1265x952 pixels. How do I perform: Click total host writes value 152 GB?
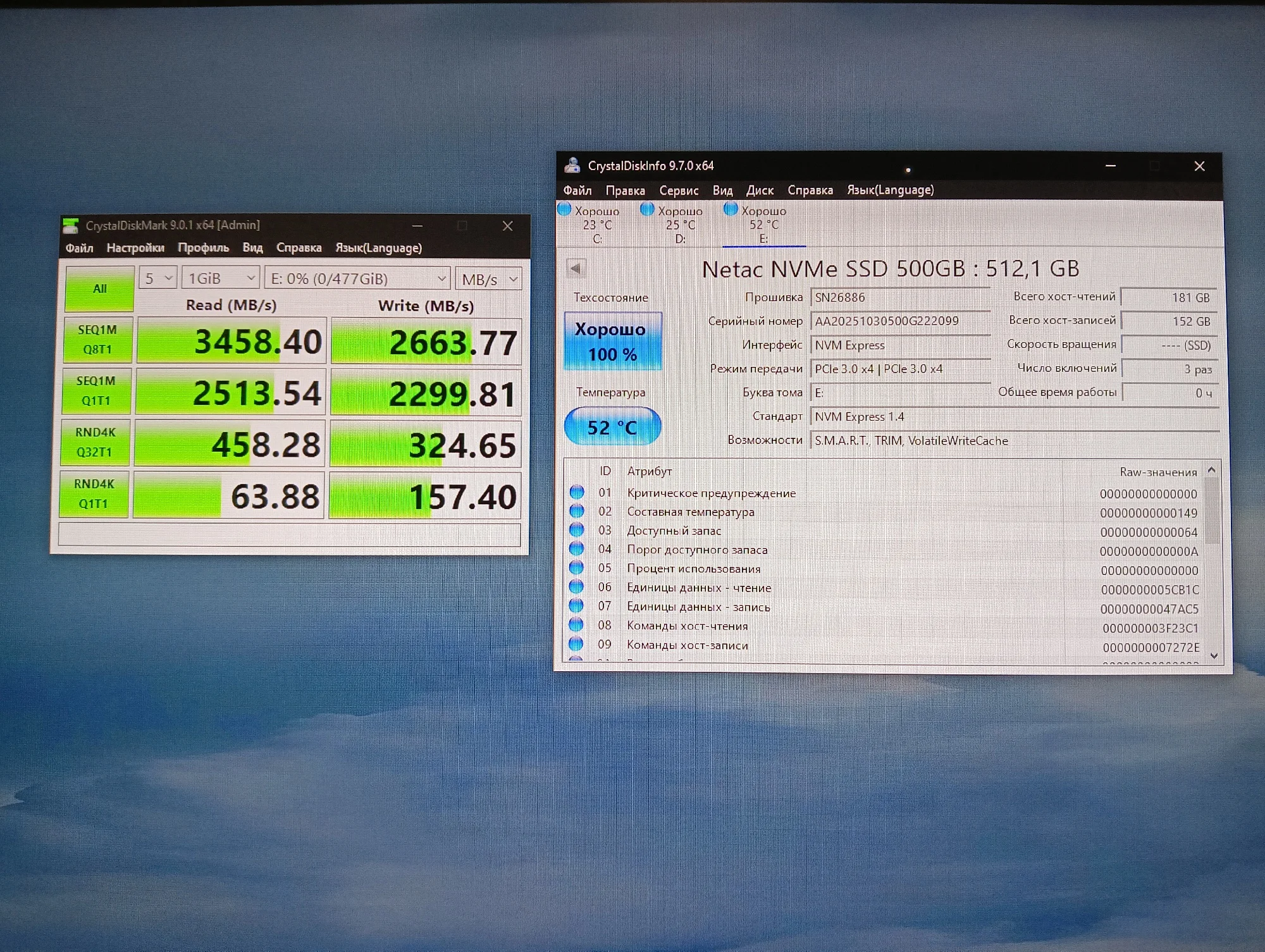[1168, 321]
